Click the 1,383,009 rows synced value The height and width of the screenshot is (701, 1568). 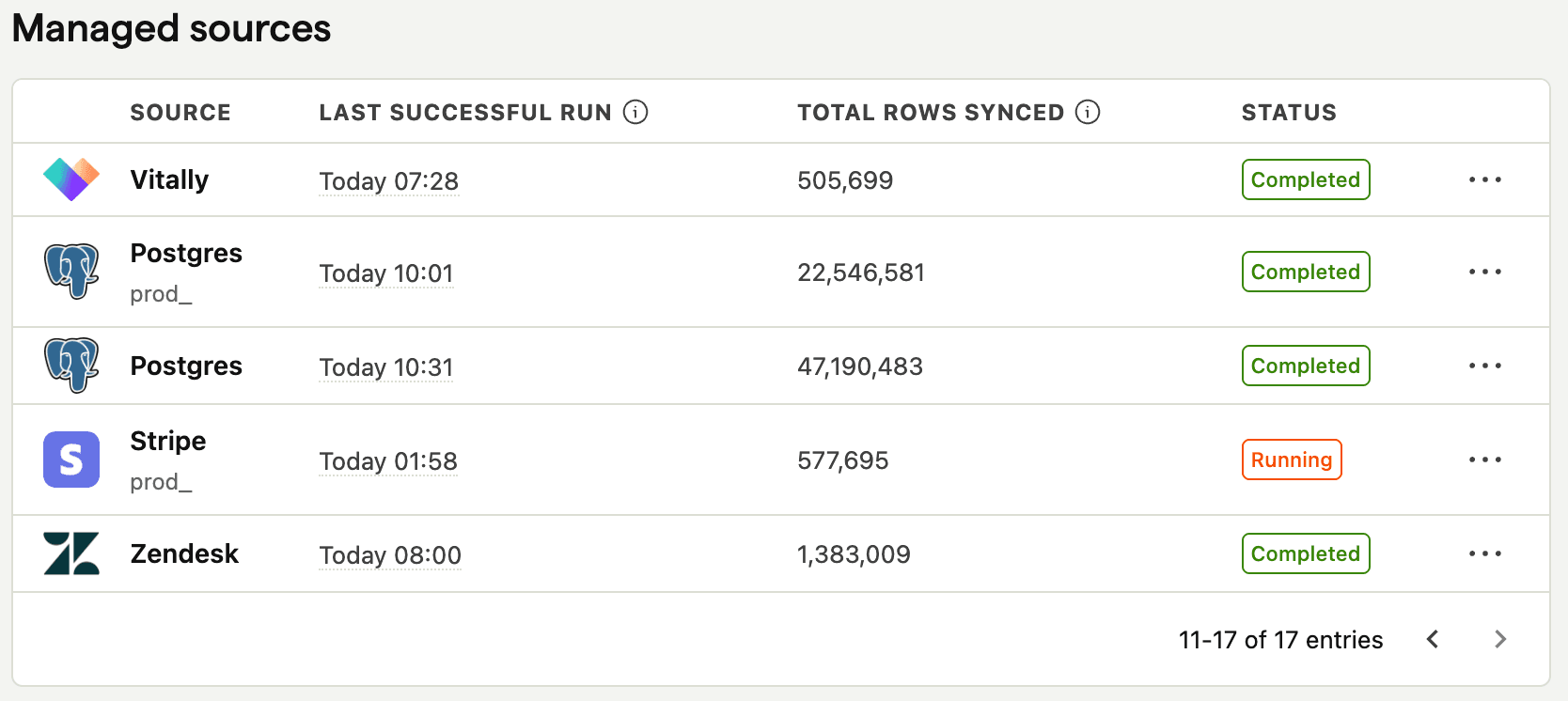(x=854, y=553)
